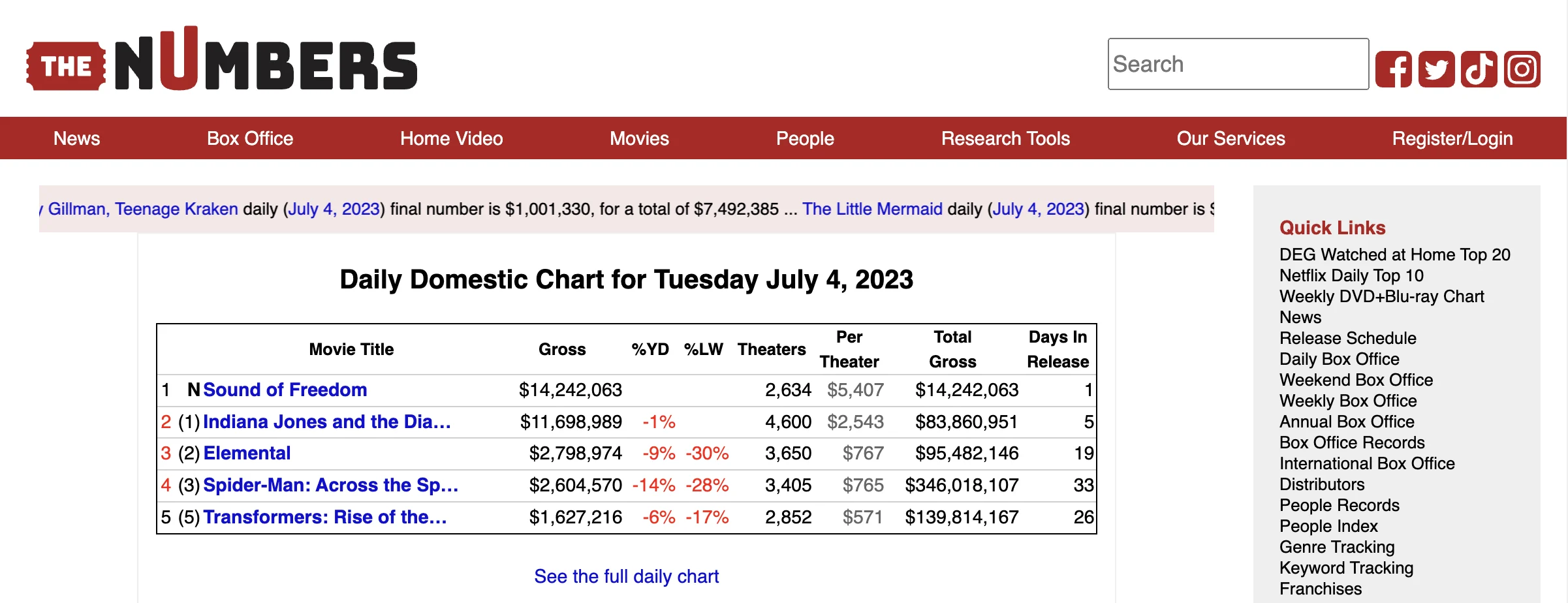Open Weekly Box Office quick link
Image resolution: width=1568 pixels, height=603 pixels.
(x=1348, y=401)
